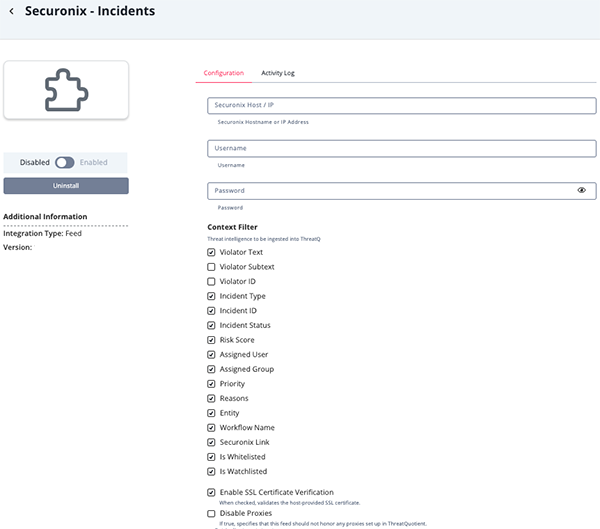Focus the Username input field
This screenshot has height=529, width=600.
[402, 148]
